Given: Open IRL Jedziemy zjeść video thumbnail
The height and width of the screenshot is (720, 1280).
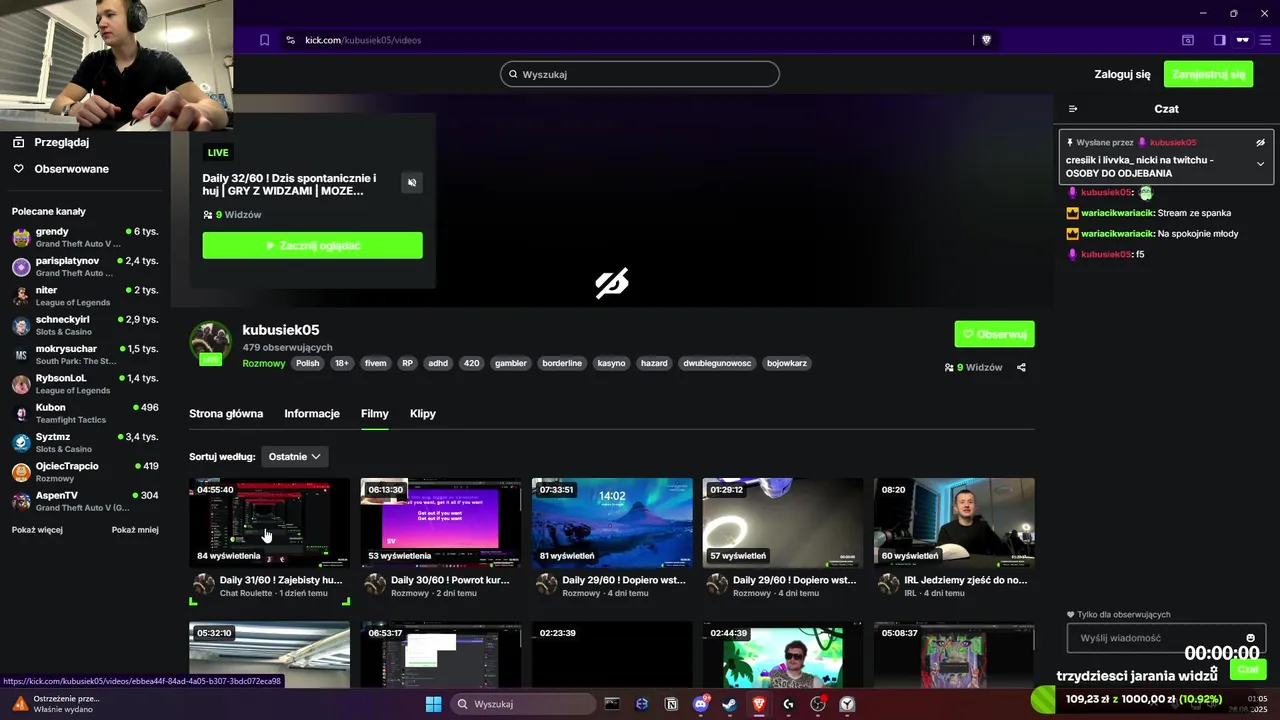Looking at the screenshot, I should point(954,523).
